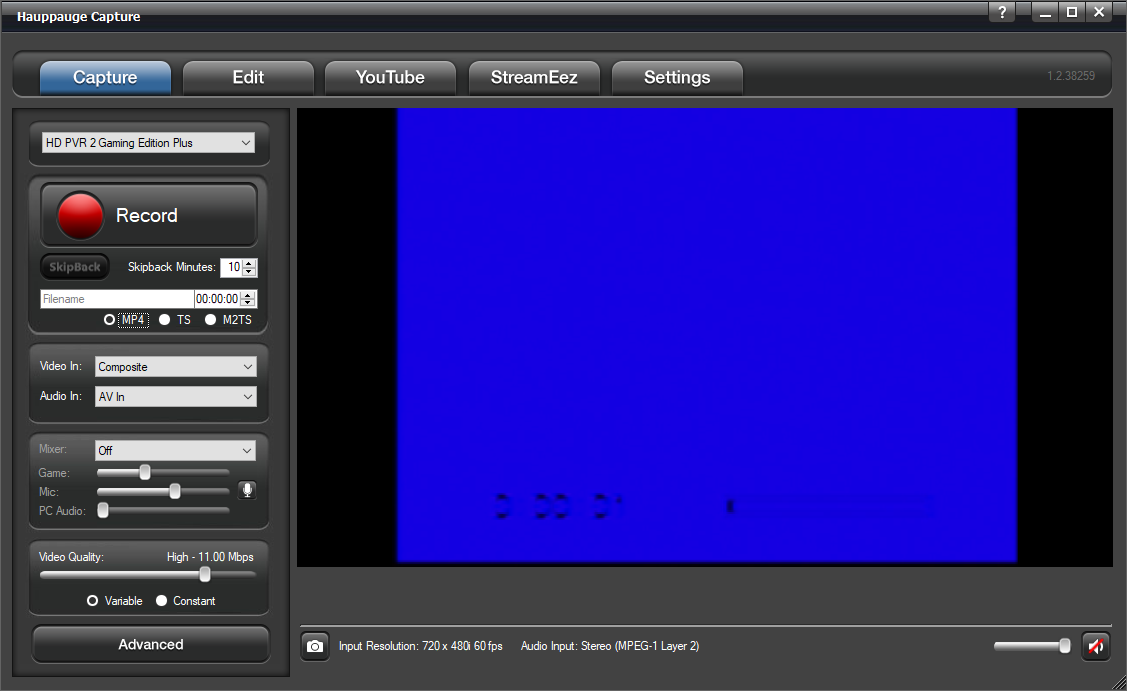Click the Input Resolution 720 x 480i status text

click(x=420, y=646)
